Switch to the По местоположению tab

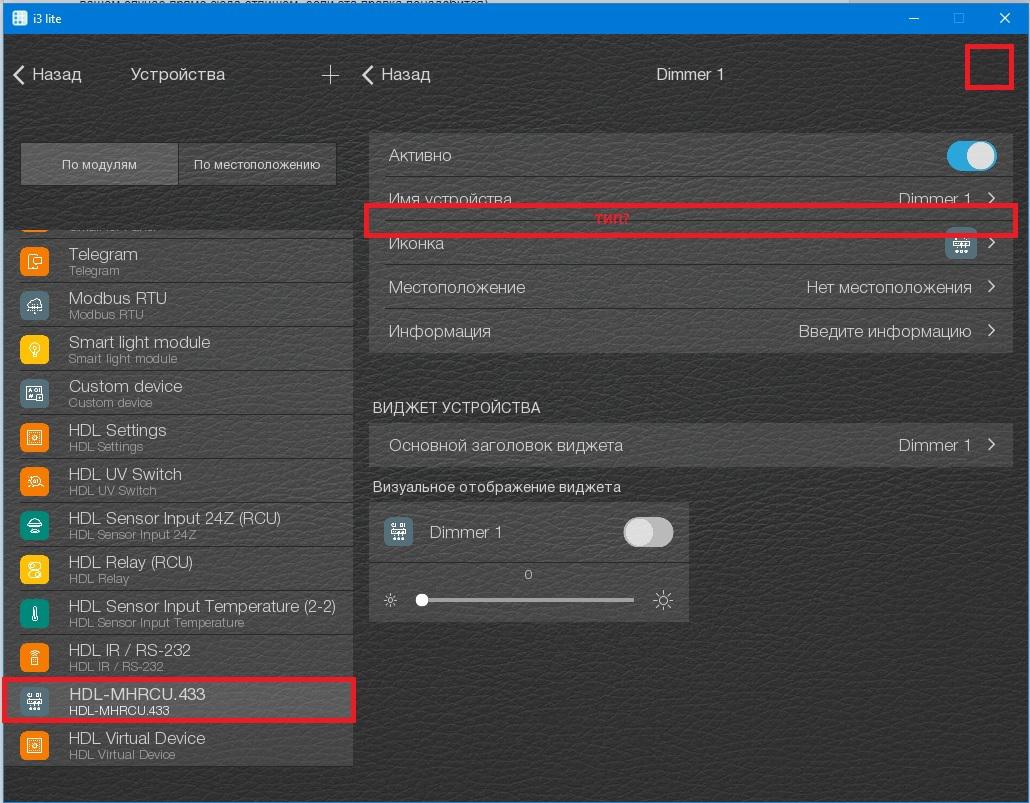point(257,164)
